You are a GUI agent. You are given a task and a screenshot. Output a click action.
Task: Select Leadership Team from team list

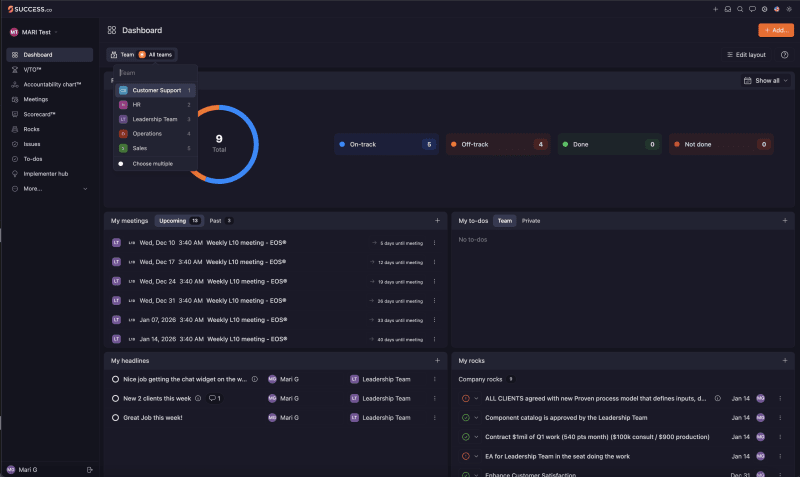point(155,119)
